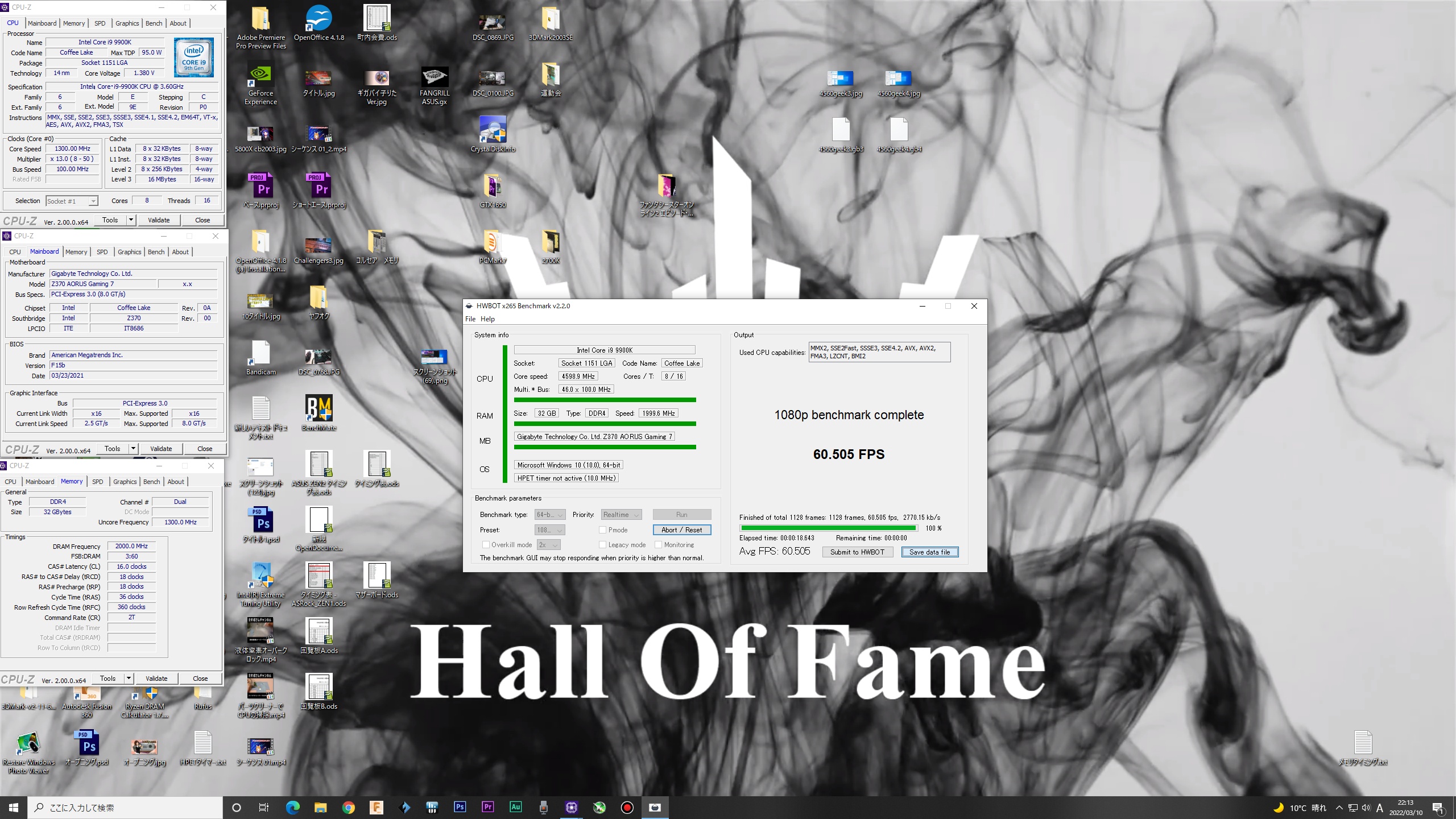Open File Explorer from the taskbar
The image size is (1456, 819).
coord(320,807)
